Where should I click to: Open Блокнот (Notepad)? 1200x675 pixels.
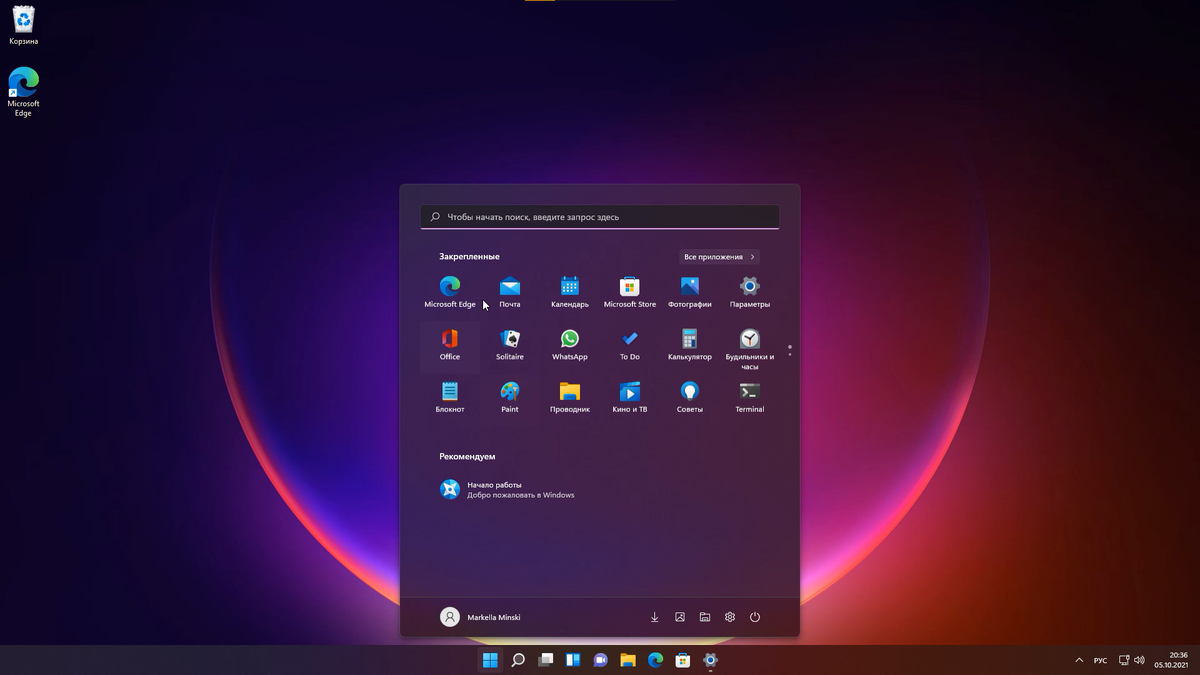coord(449,395)
